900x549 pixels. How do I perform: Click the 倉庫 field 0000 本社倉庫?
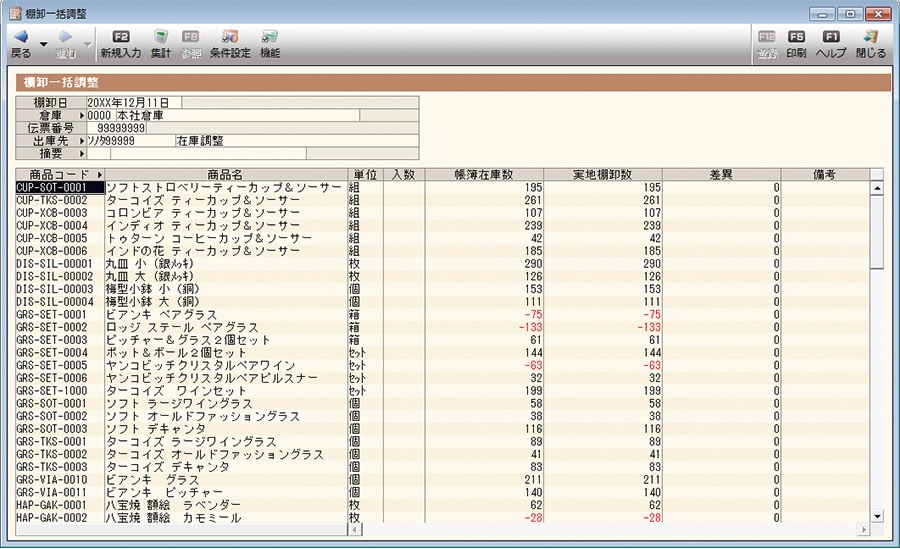223,115
